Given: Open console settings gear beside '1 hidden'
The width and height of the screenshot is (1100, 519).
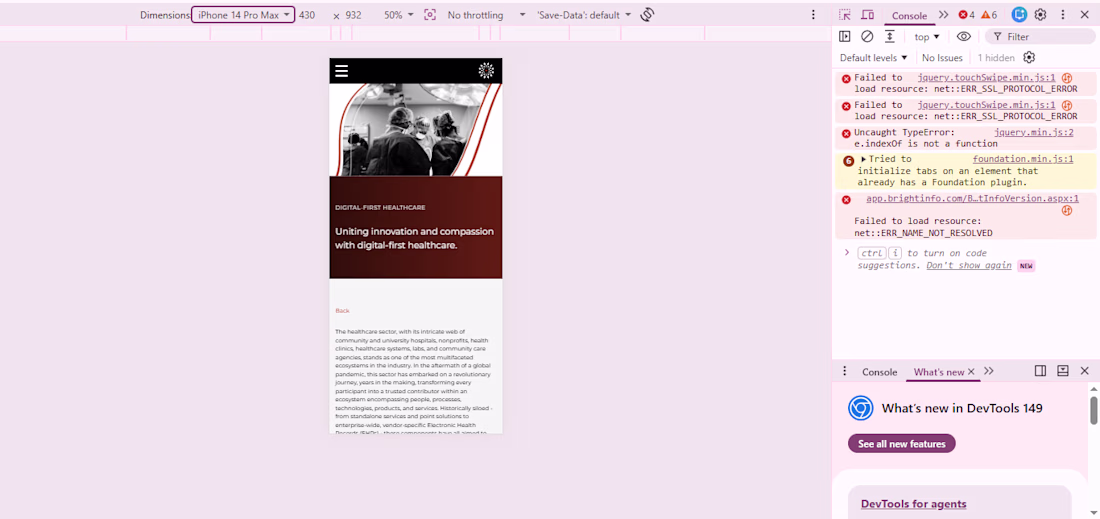Looking at the screenshot, I should [x=1029, y=58].
